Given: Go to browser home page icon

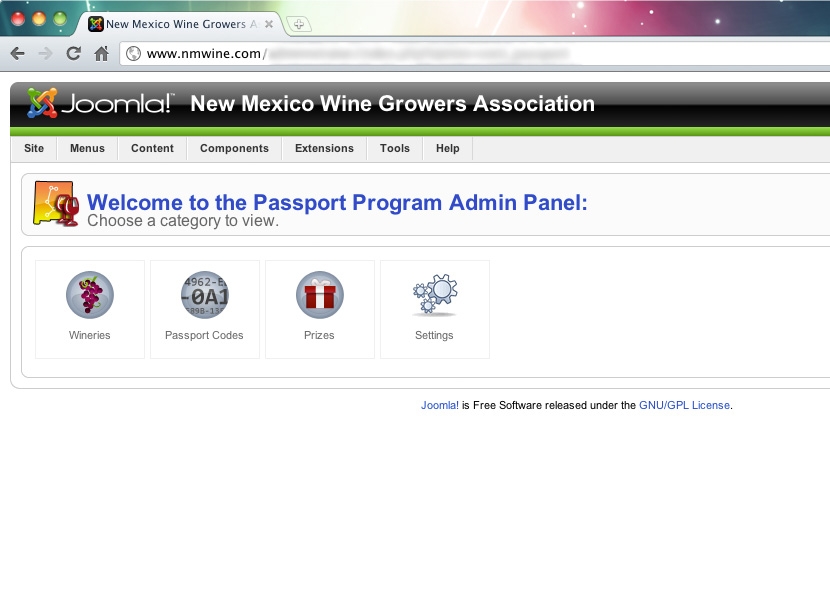Looking at the screenshot, I should pos(101,53).
